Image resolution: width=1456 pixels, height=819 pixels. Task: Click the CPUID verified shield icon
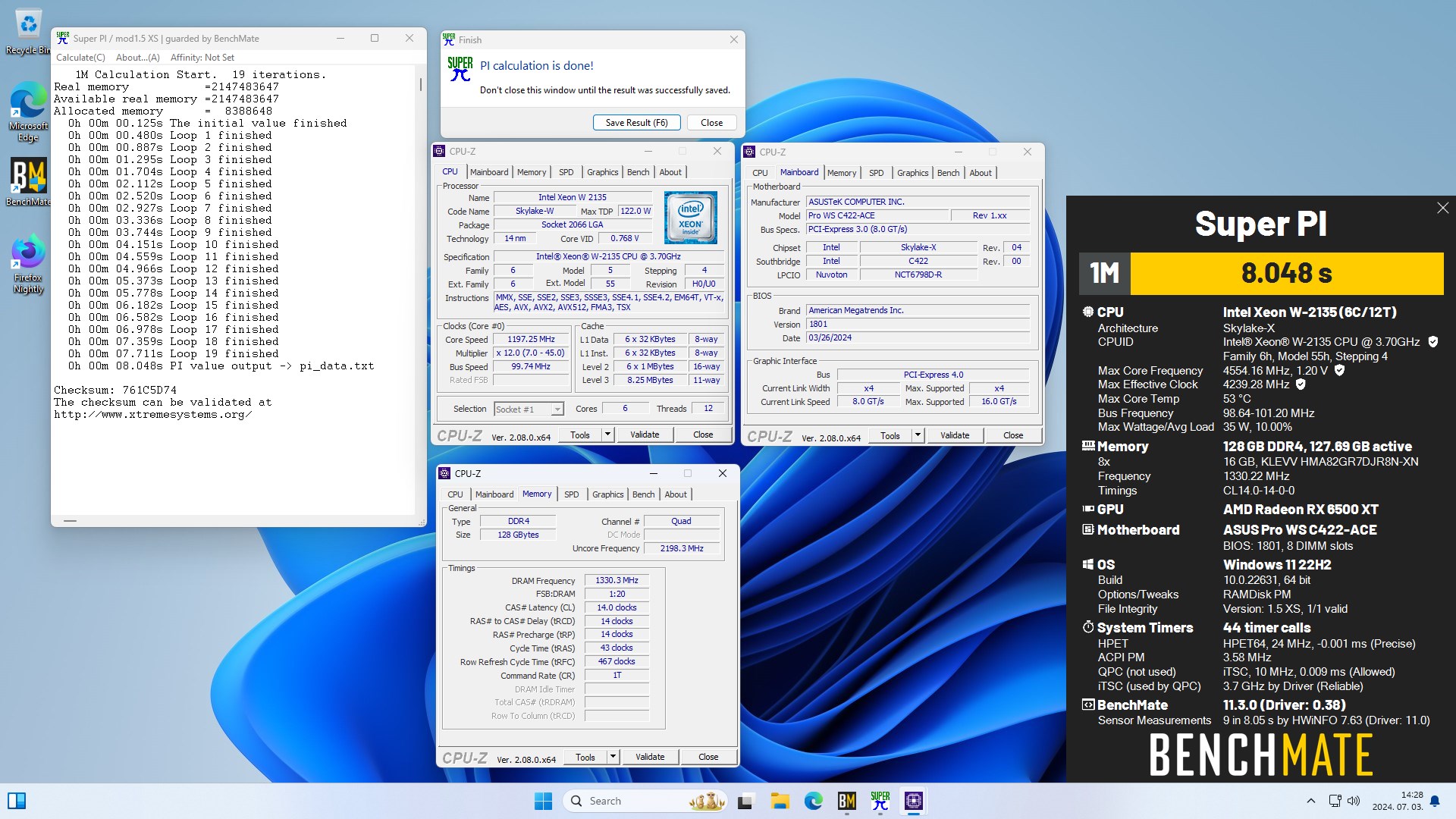click(1433, 342)
